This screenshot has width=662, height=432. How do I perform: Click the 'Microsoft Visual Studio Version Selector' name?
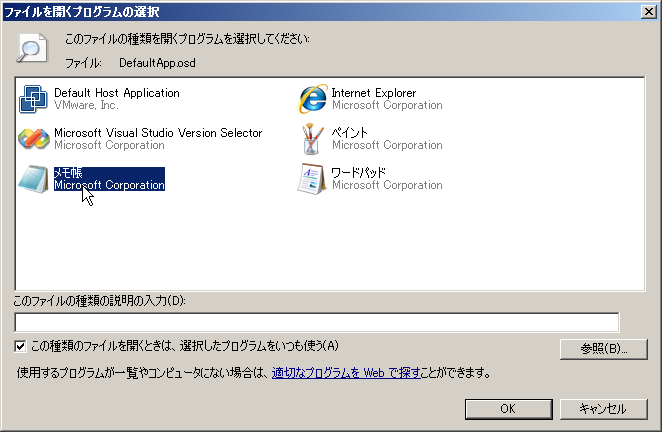pos(158,133)
